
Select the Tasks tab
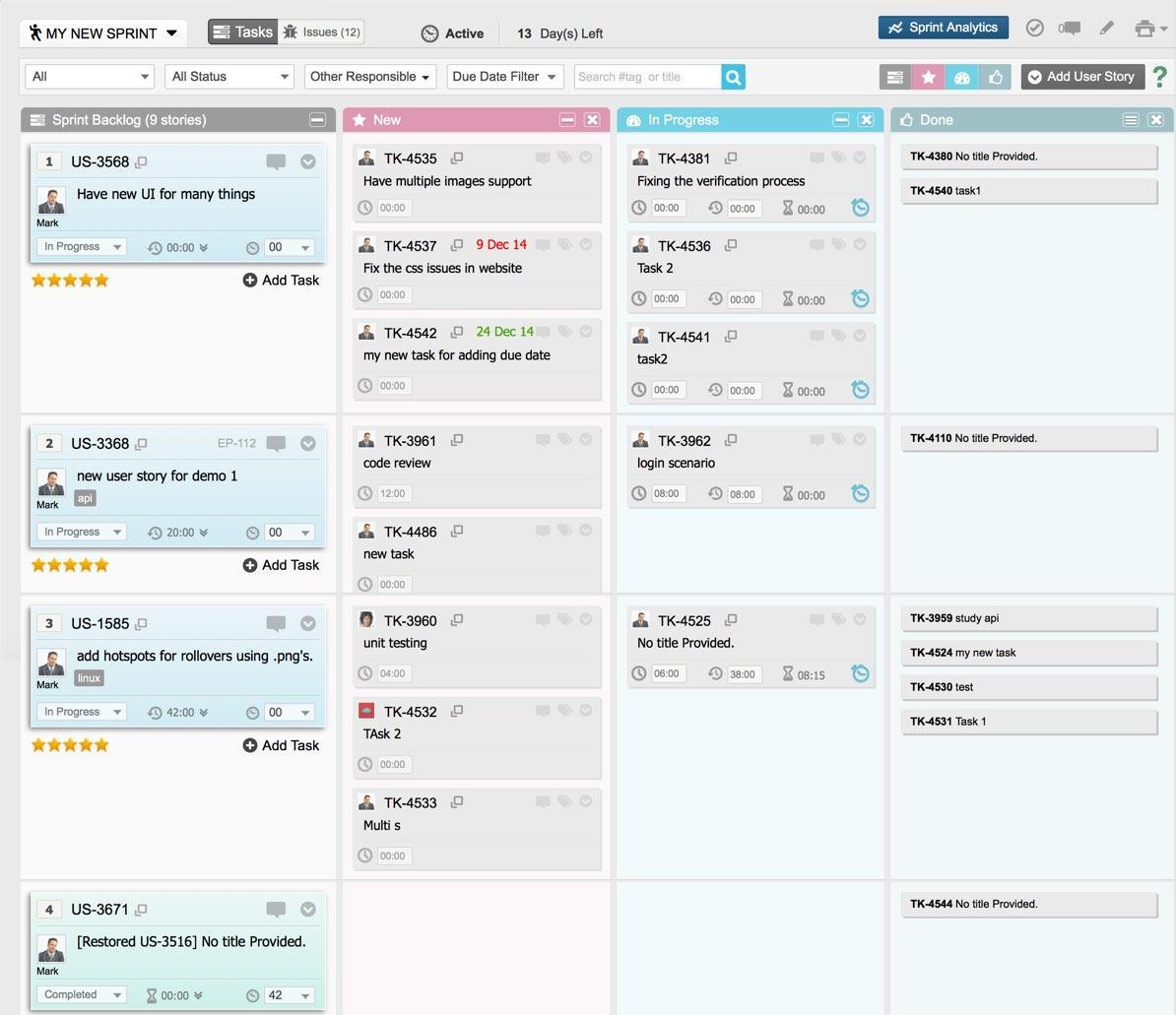[x=242, y=32]
